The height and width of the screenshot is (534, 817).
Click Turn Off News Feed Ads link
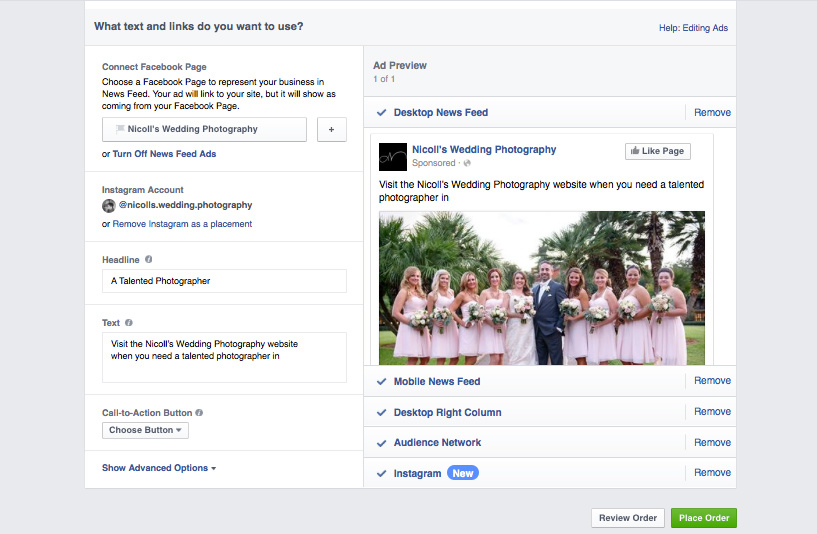click(164, 154)
